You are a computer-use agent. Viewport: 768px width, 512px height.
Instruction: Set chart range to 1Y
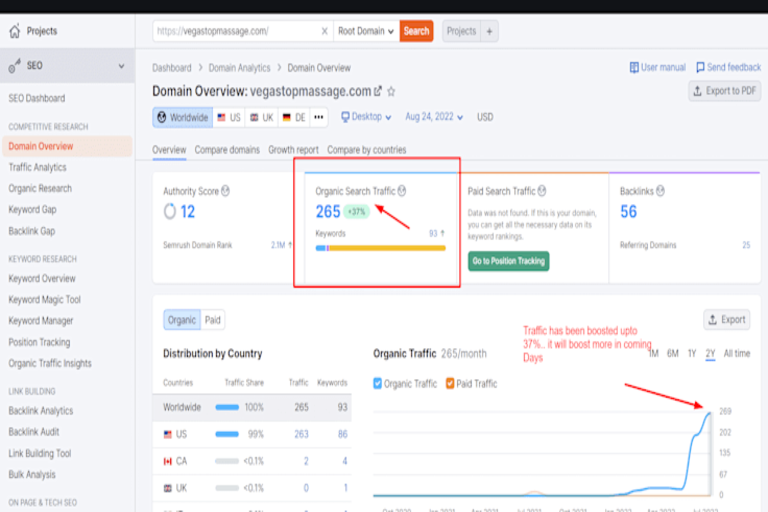(692, 353)
